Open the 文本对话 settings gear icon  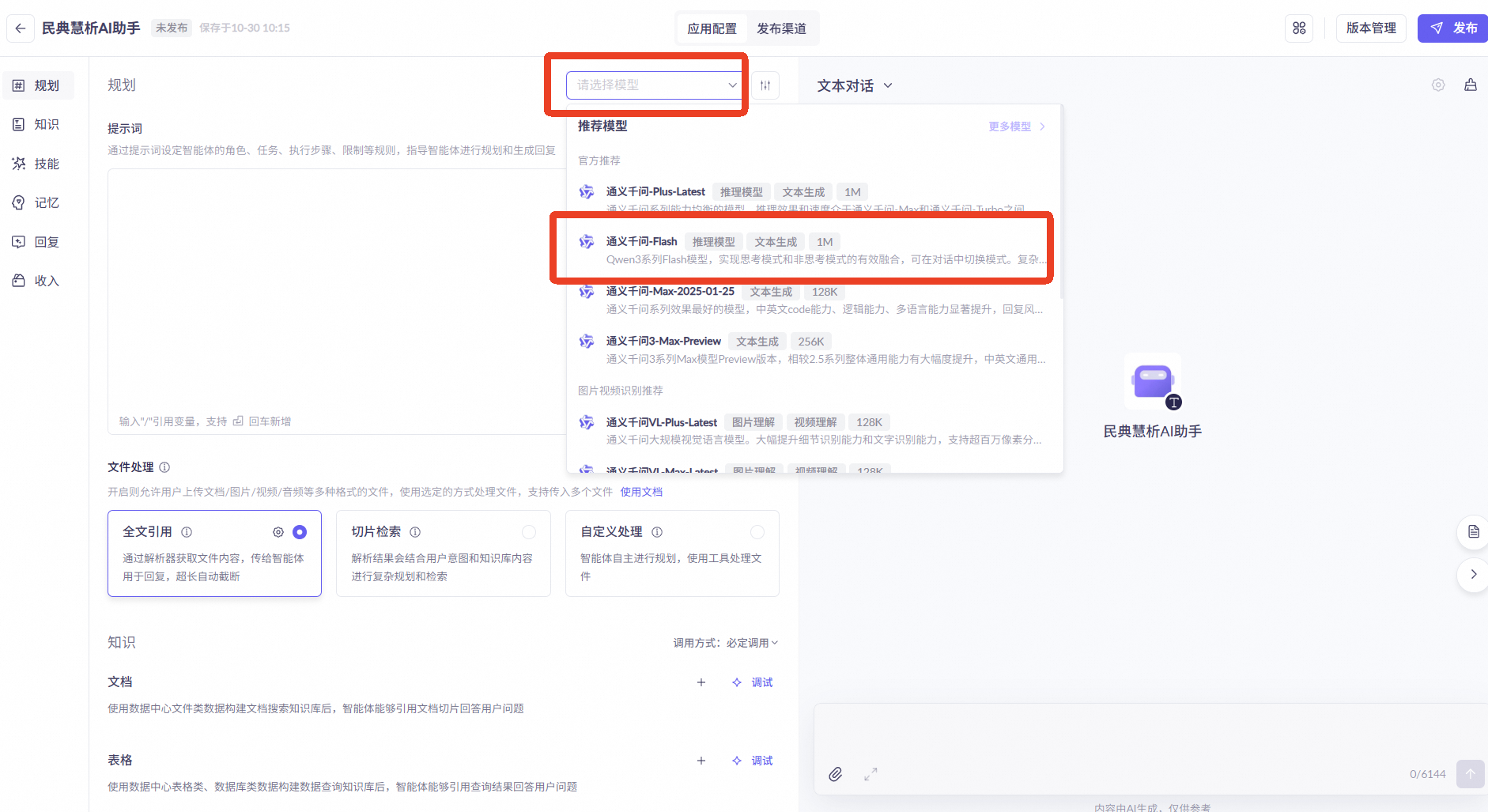point(1438,85)
